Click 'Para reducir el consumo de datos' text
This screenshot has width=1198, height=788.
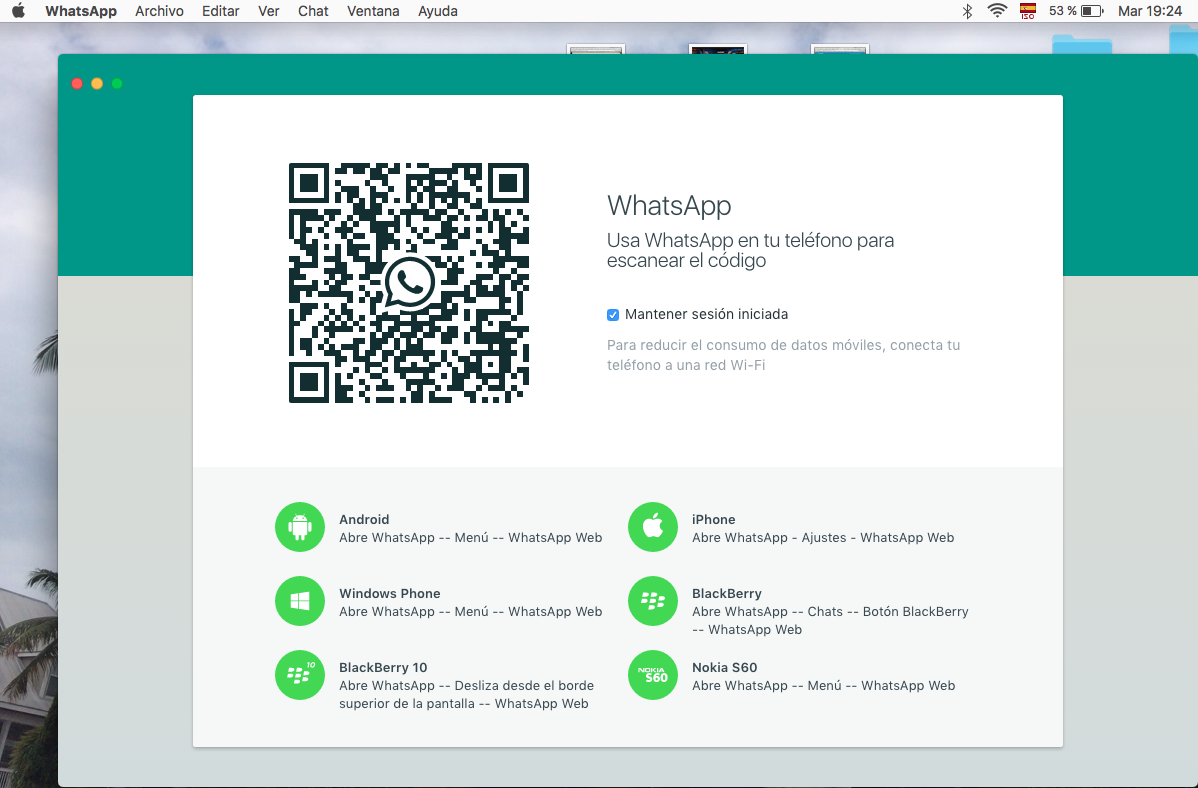pos(718,345)
